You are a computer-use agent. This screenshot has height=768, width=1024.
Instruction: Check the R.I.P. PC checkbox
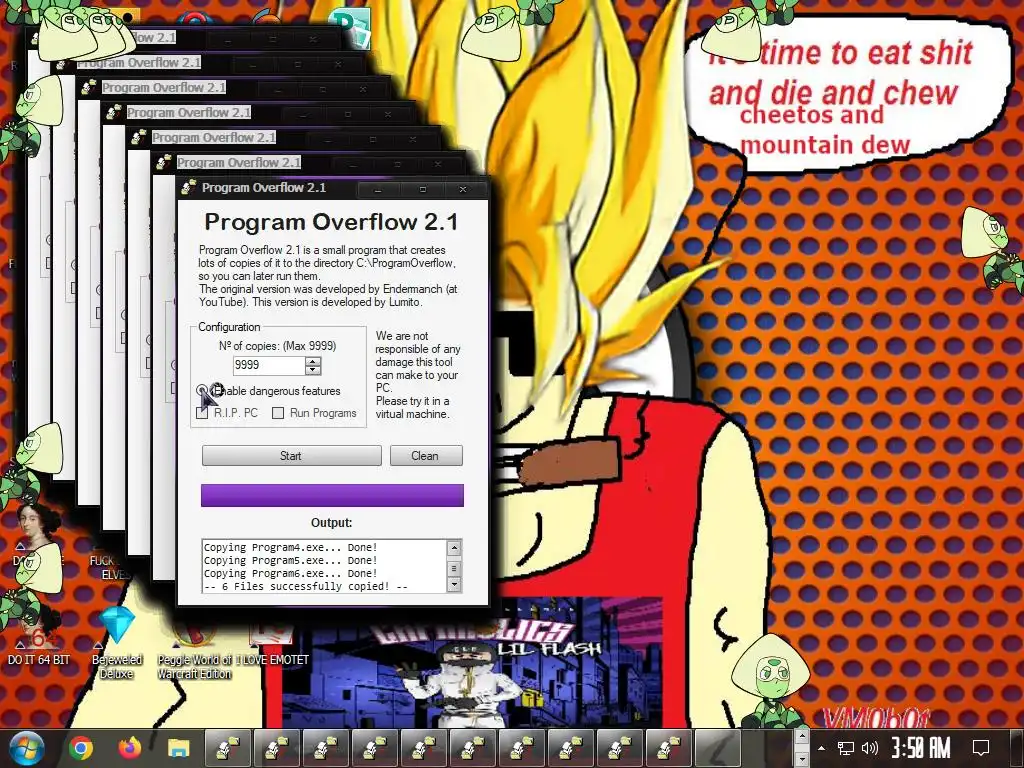202,413
